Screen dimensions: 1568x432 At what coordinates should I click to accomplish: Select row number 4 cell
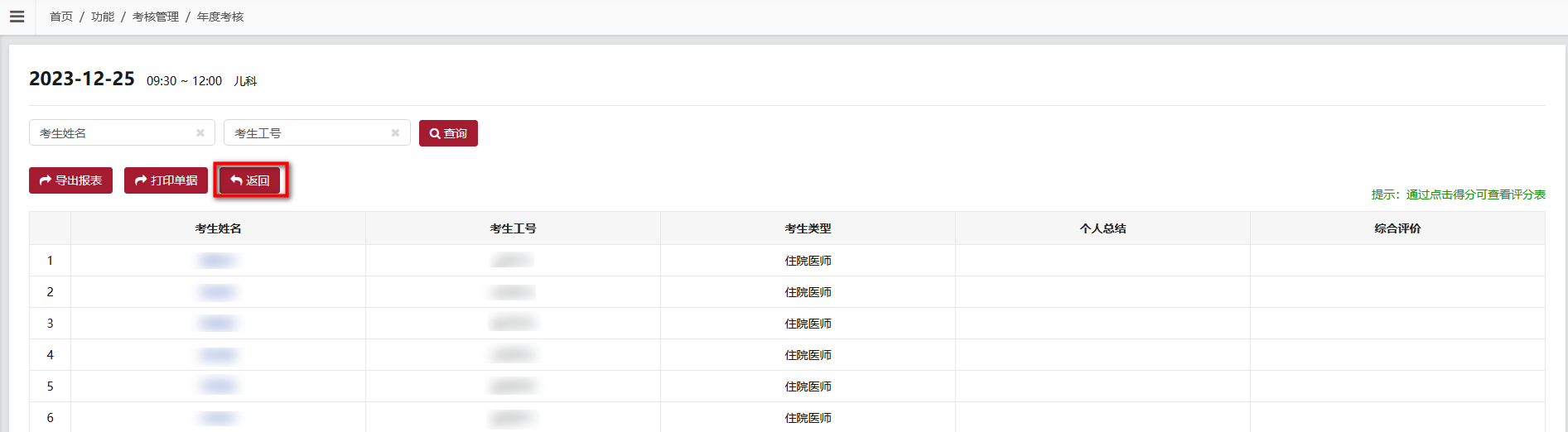pyautogui.click(x=50, y=355)
